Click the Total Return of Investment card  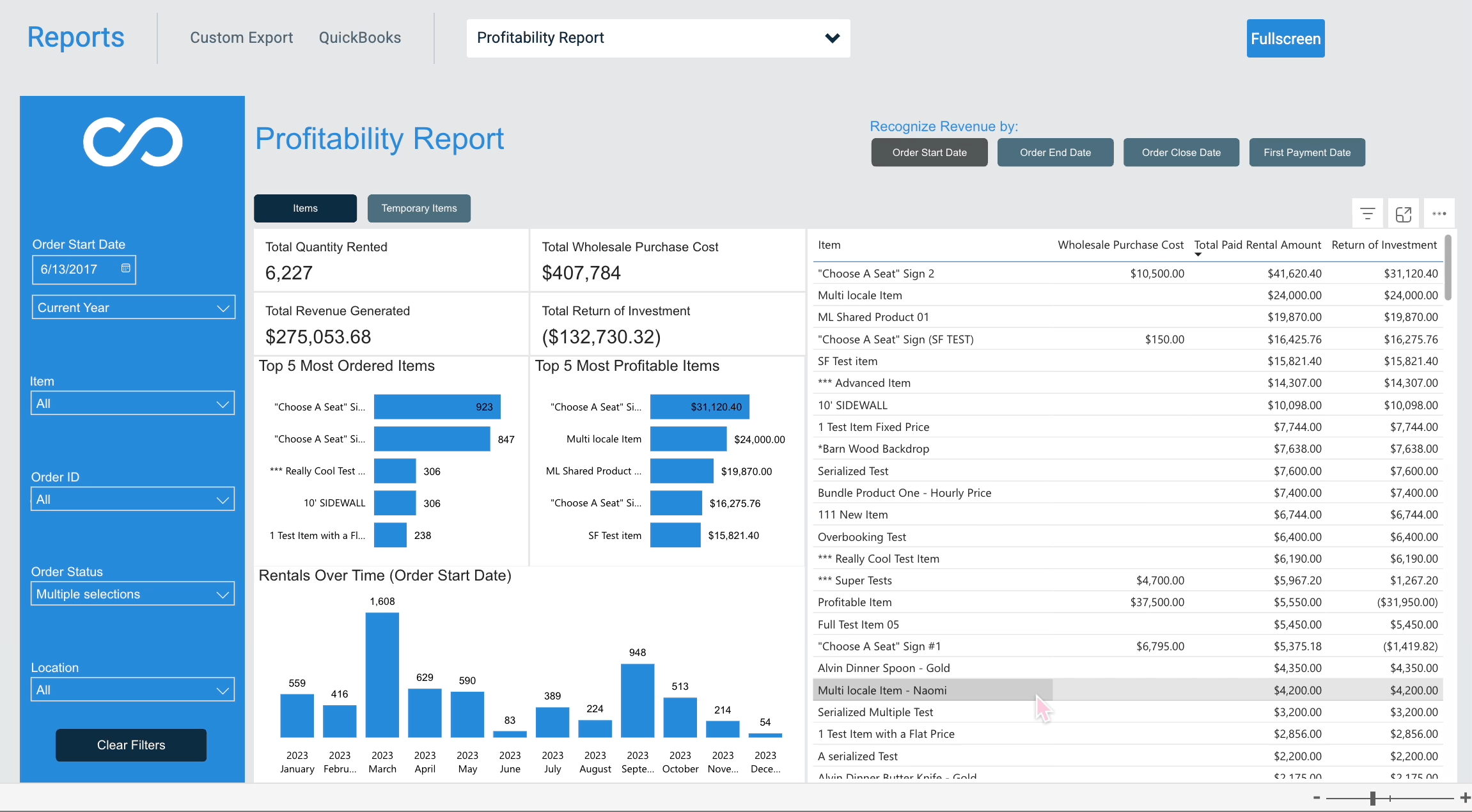pyautogui.click(x=668, y=324)
